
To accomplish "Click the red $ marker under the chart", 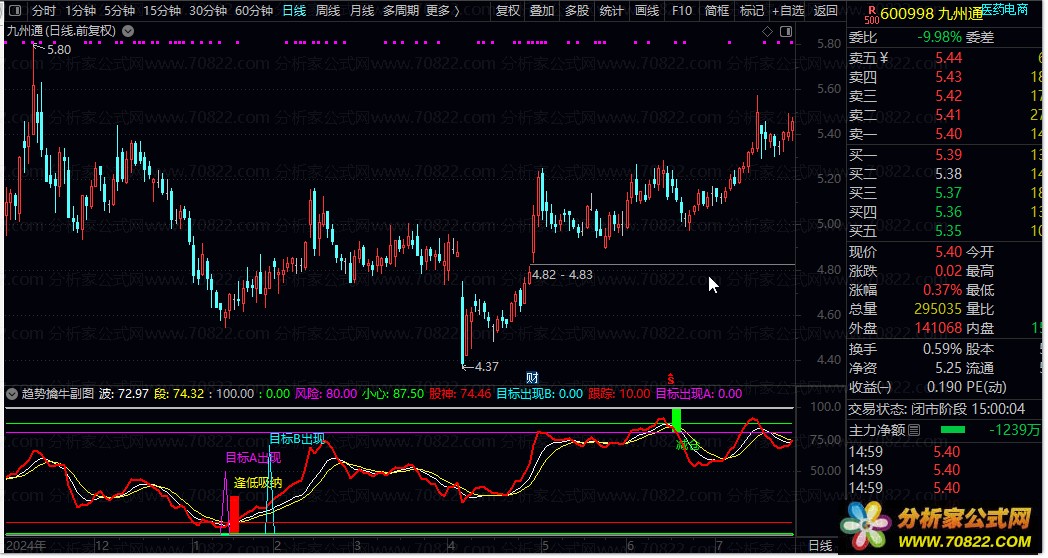I will click(671, 379).
